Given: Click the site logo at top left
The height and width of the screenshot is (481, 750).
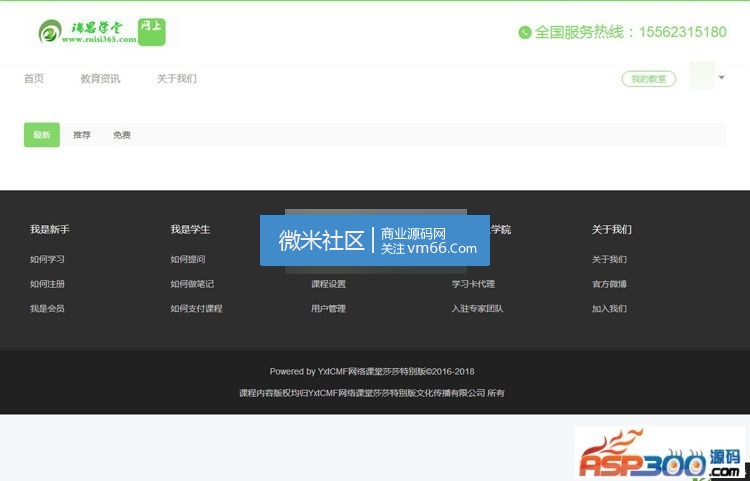Looking at the screenshot, I should pyautogui.click(x=101, y=32).
